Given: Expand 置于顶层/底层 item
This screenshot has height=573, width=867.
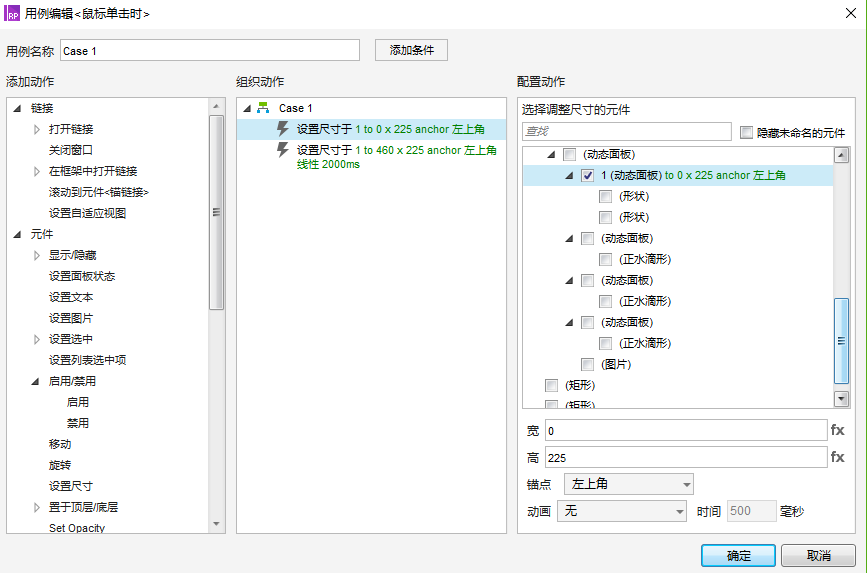Looking at the screenshot, I should [x=36, y=507].
